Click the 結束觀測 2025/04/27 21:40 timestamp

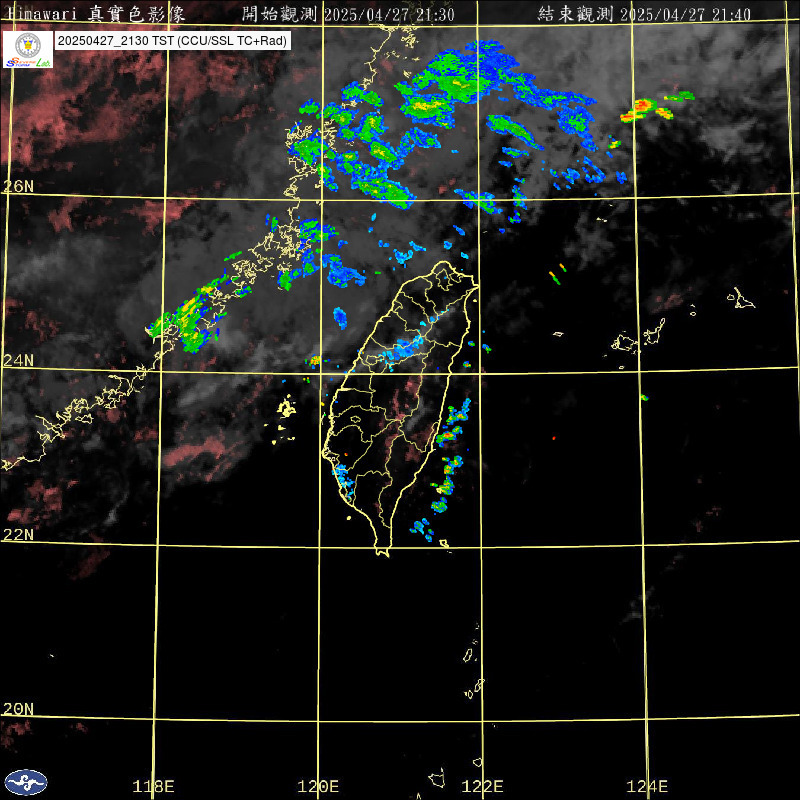pyautogui.click(x=644, y=14)
